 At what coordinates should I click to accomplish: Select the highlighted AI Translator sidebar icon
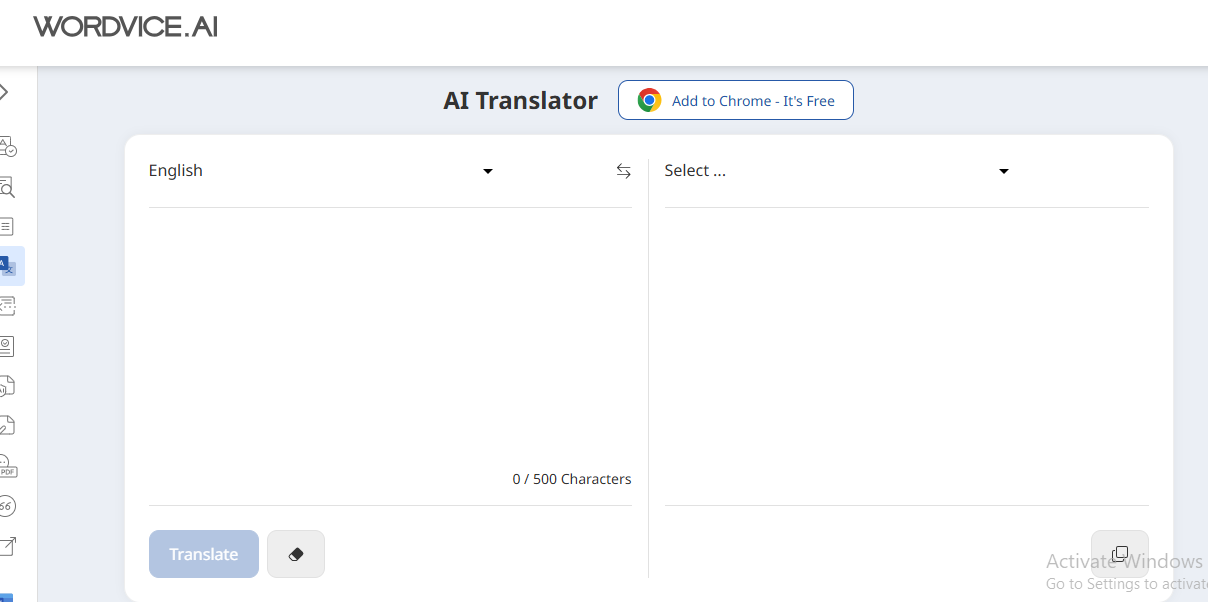pos(9,266)
